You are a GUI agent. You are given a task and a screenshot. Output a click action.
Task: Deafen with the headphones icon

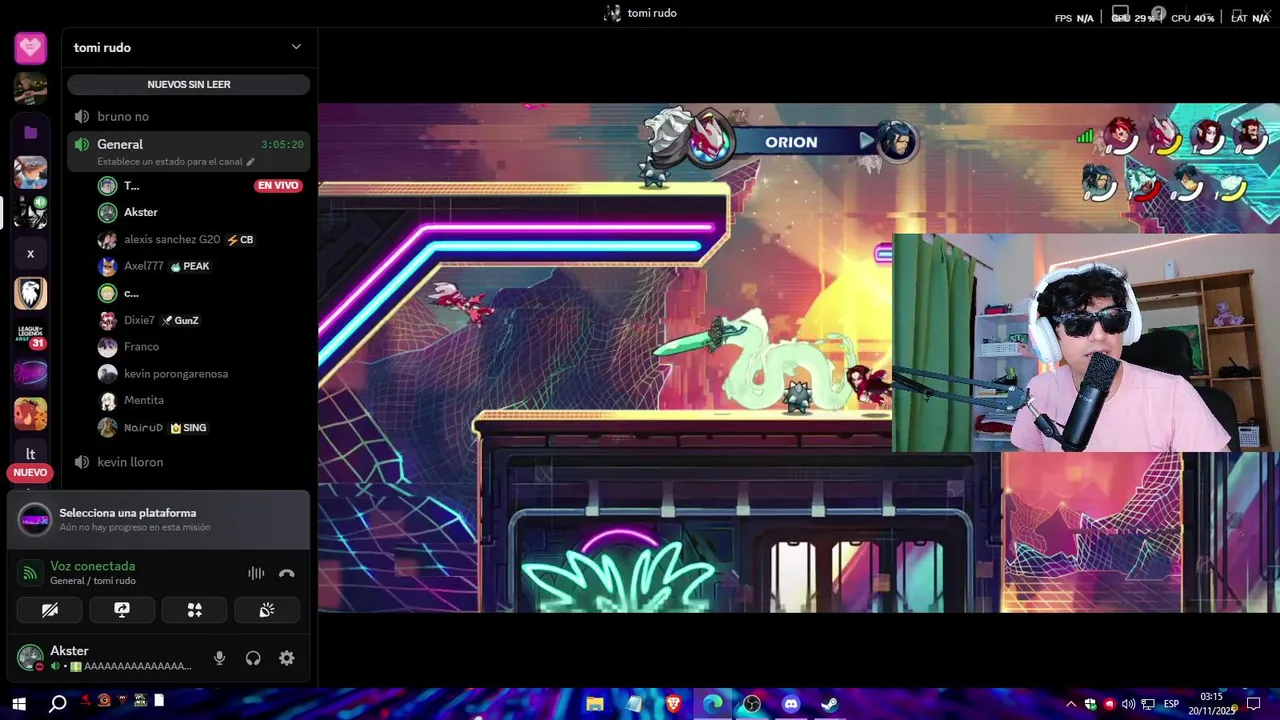point(253,658)
